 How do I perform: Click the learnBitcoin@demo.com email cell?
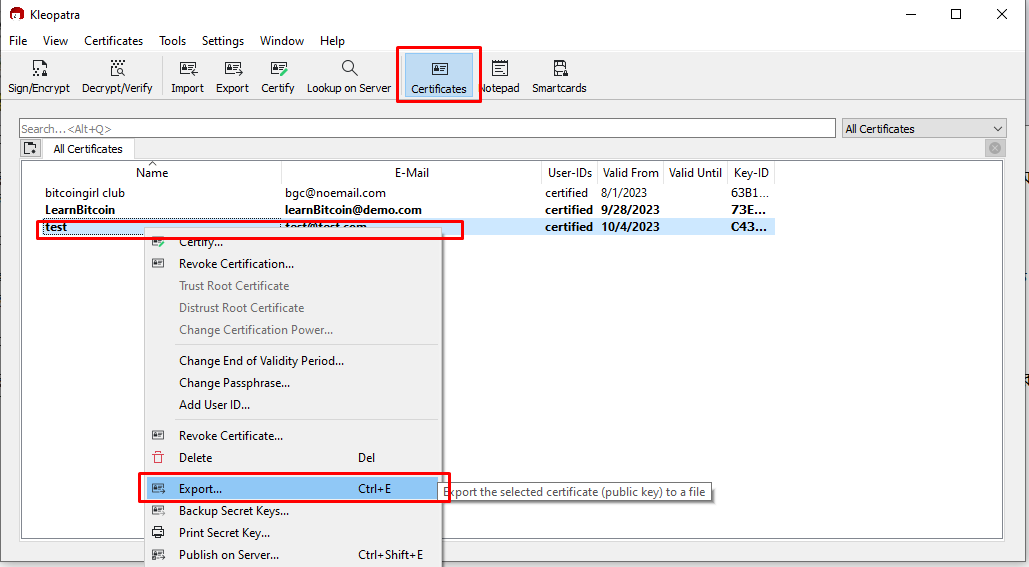tap(353, 210)
